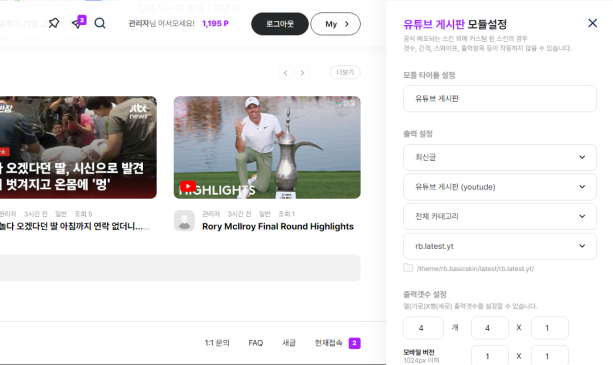Close the 모듈설정 panel with X
Viewport: 613px width, 365px height.
592,23
